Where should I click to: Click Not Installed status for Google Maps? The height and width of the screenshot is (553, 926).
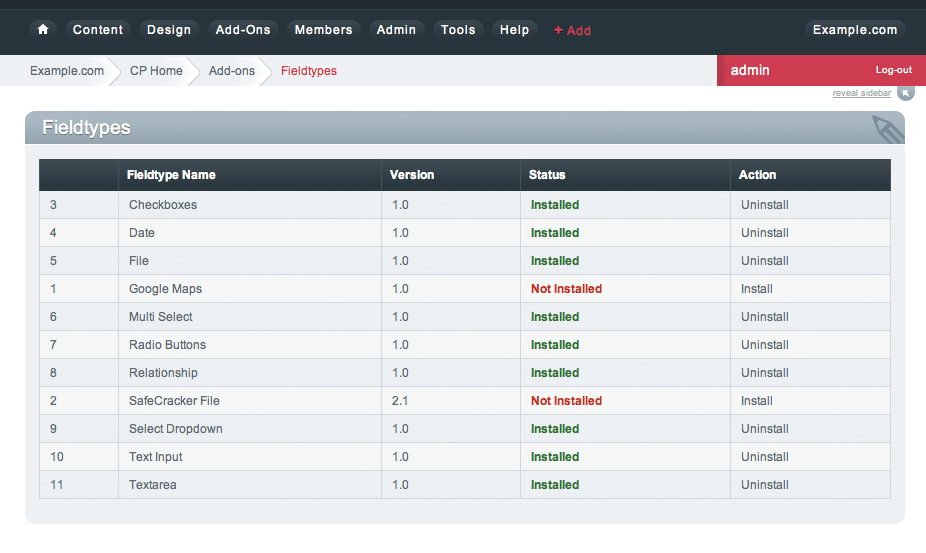566,289
